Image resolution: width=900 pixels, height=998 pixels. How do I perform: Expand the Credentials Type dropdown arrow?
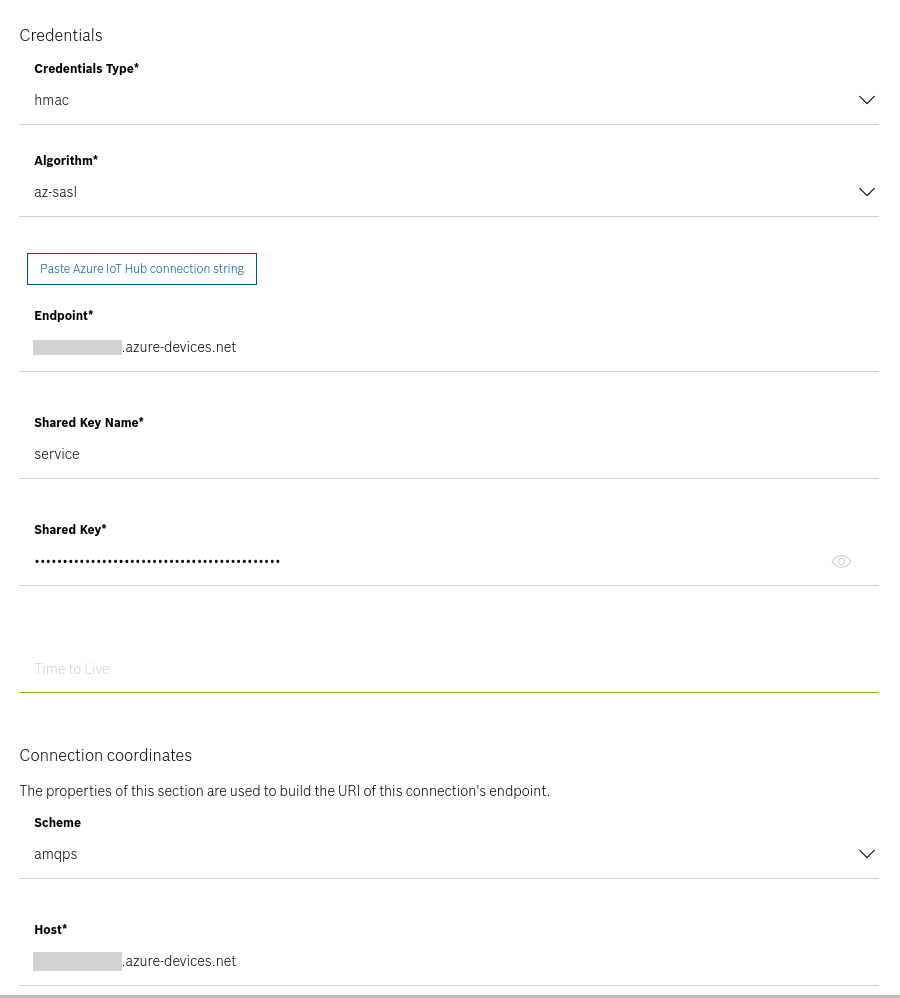click(866, 100)
